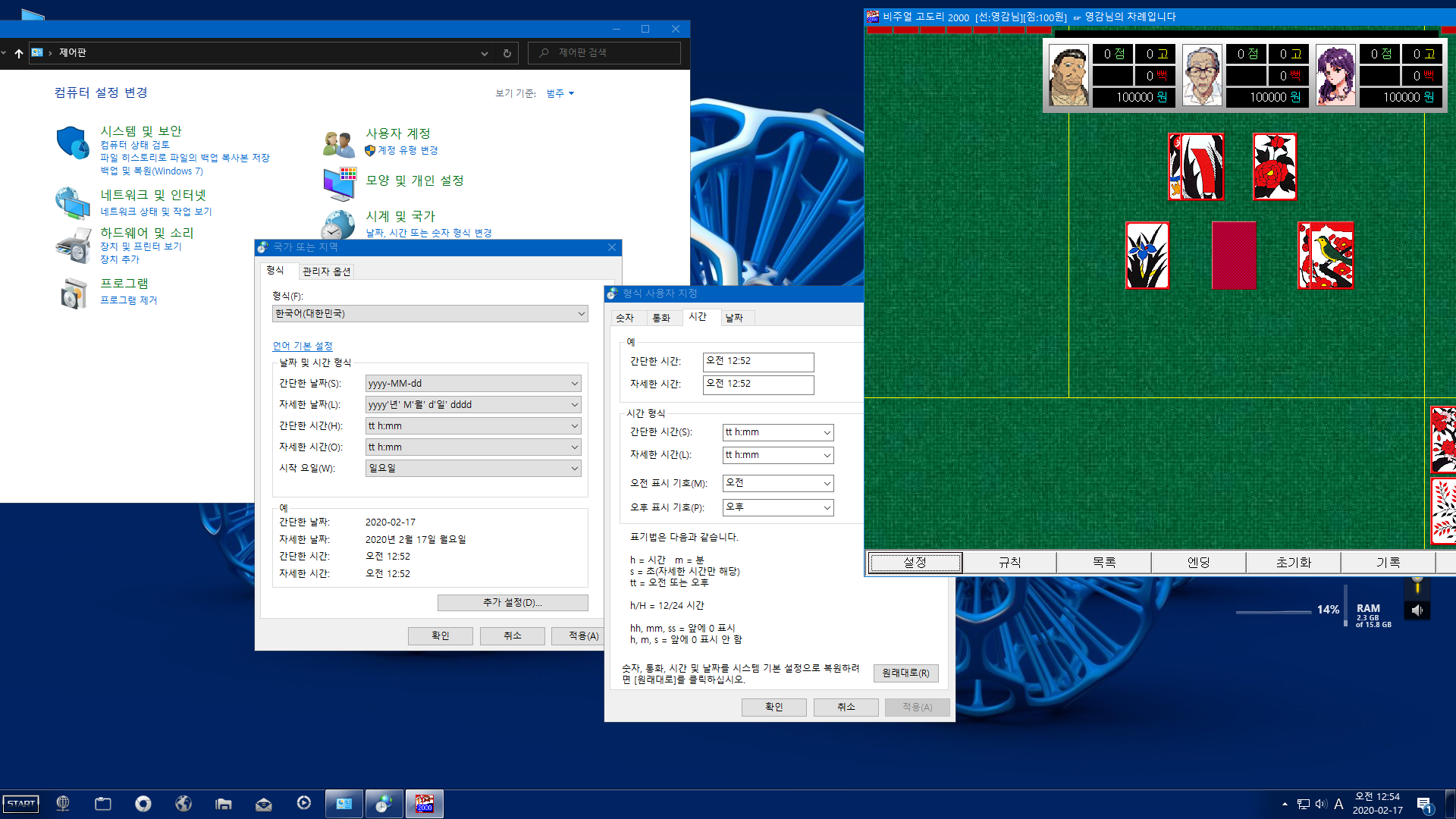Open globe-on-stand icon in taskbar
1456x819 pixels.
click(x=63, y=804)
